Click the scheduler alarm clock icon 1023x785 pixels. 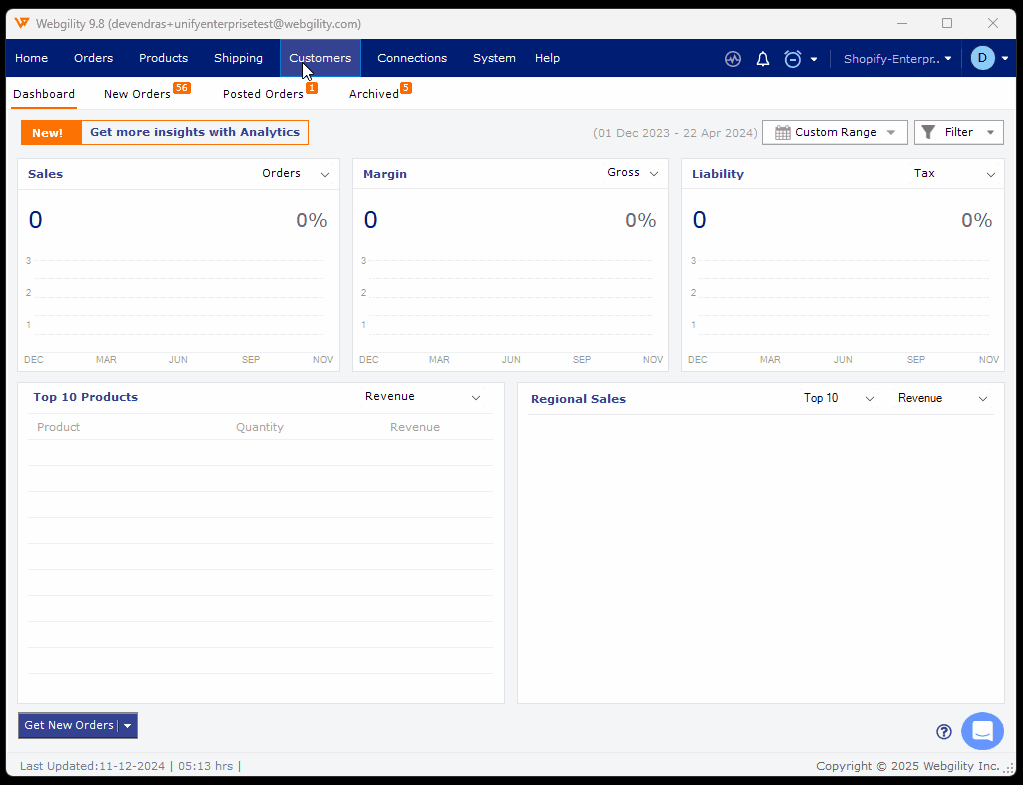(793, 59)
